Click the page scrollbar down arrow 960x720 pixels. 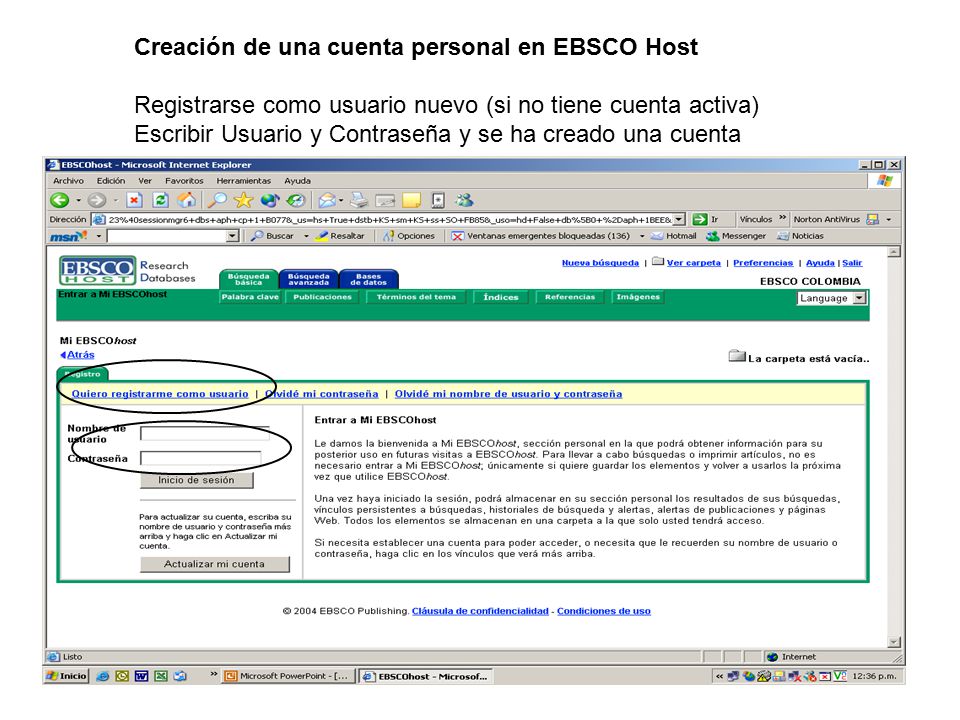pos(894,642)
